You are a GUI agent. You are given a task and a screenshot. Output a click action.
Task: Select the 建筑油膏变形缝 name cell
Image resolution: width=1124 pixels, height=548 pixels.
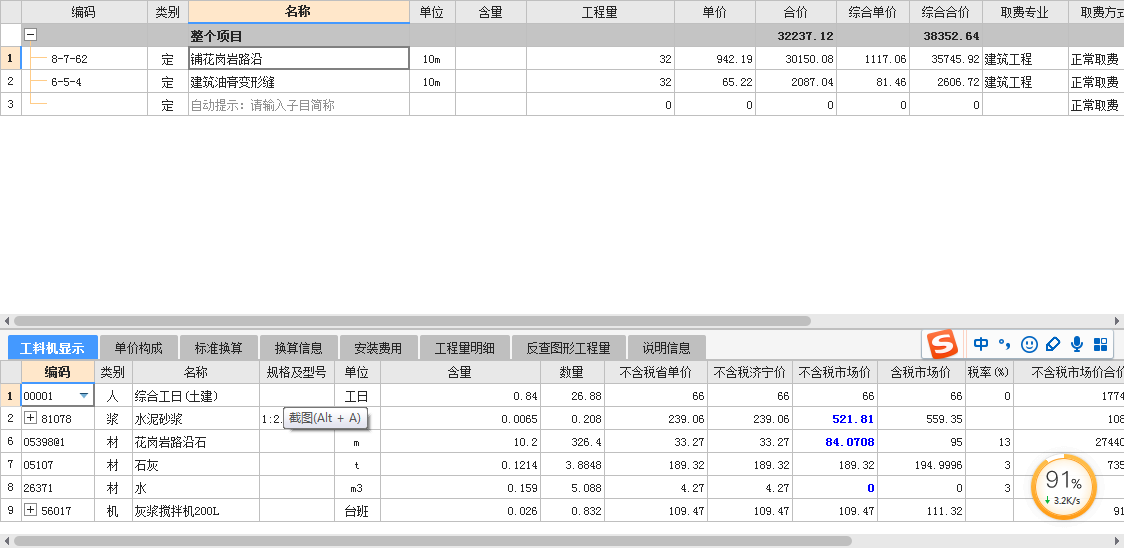299,82
